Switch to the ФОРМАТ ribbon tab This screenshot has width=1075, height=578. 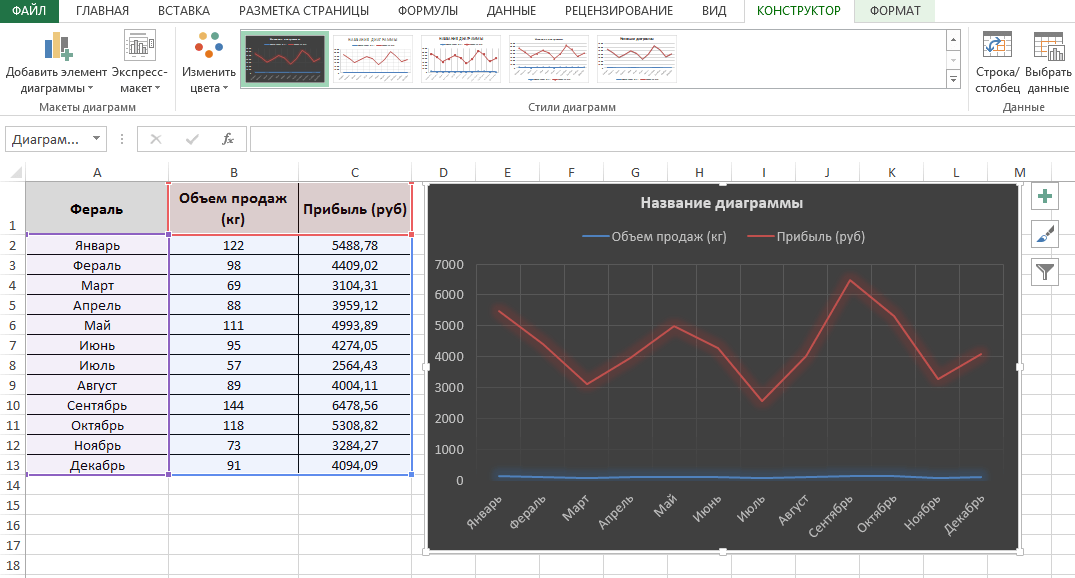(895, 11)
